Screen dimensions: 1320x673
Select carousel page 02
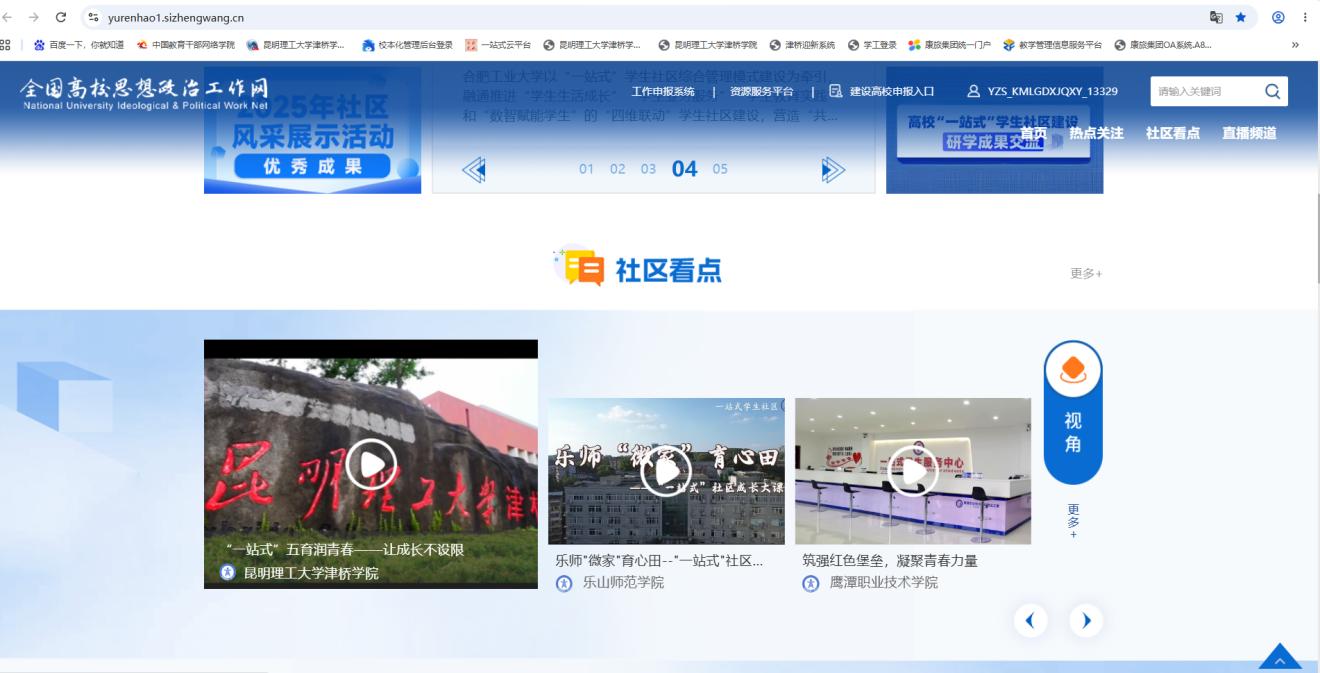point(618,169)
